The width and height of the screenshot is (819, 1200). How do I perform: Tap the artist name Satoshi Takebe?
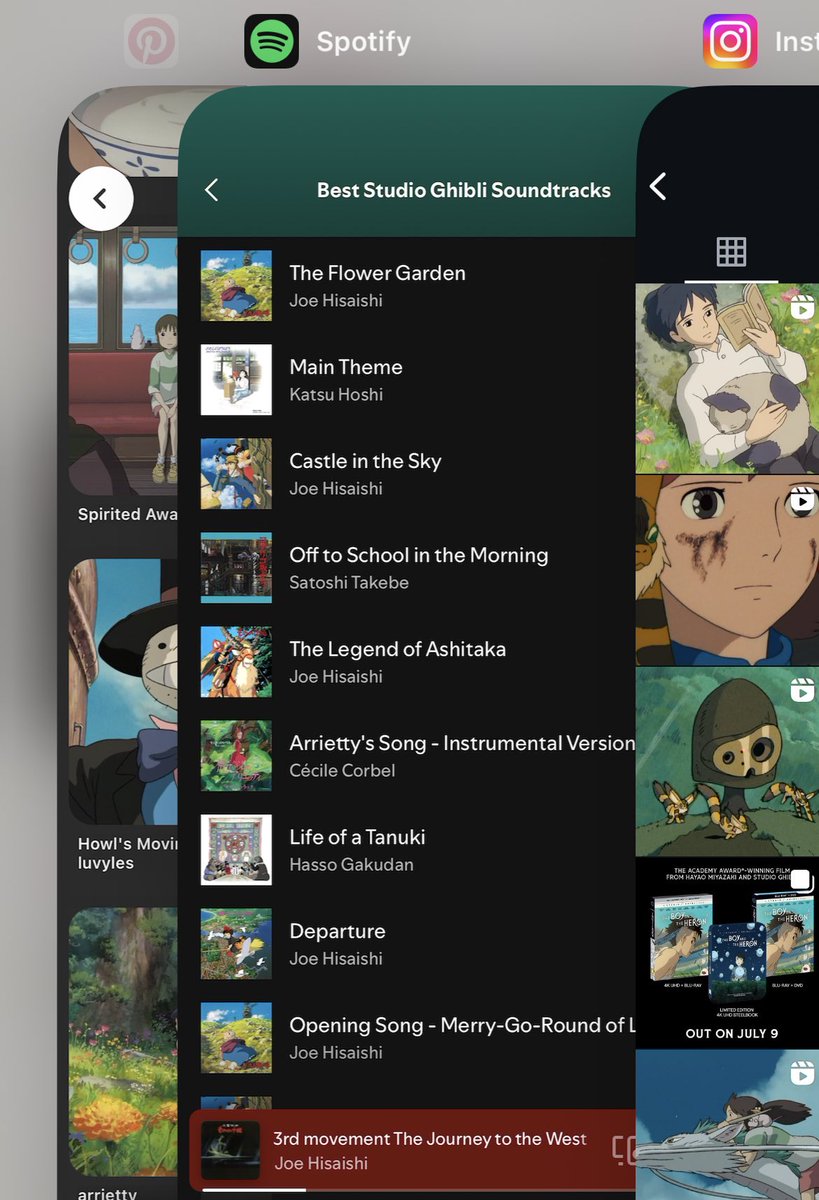(349, 582)
